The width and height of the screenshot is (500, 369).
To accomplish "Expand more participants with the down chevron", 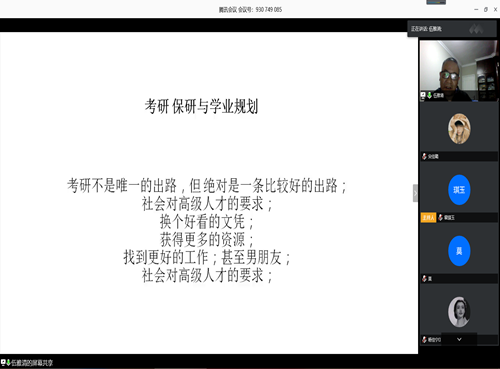I will pos(459,339).
